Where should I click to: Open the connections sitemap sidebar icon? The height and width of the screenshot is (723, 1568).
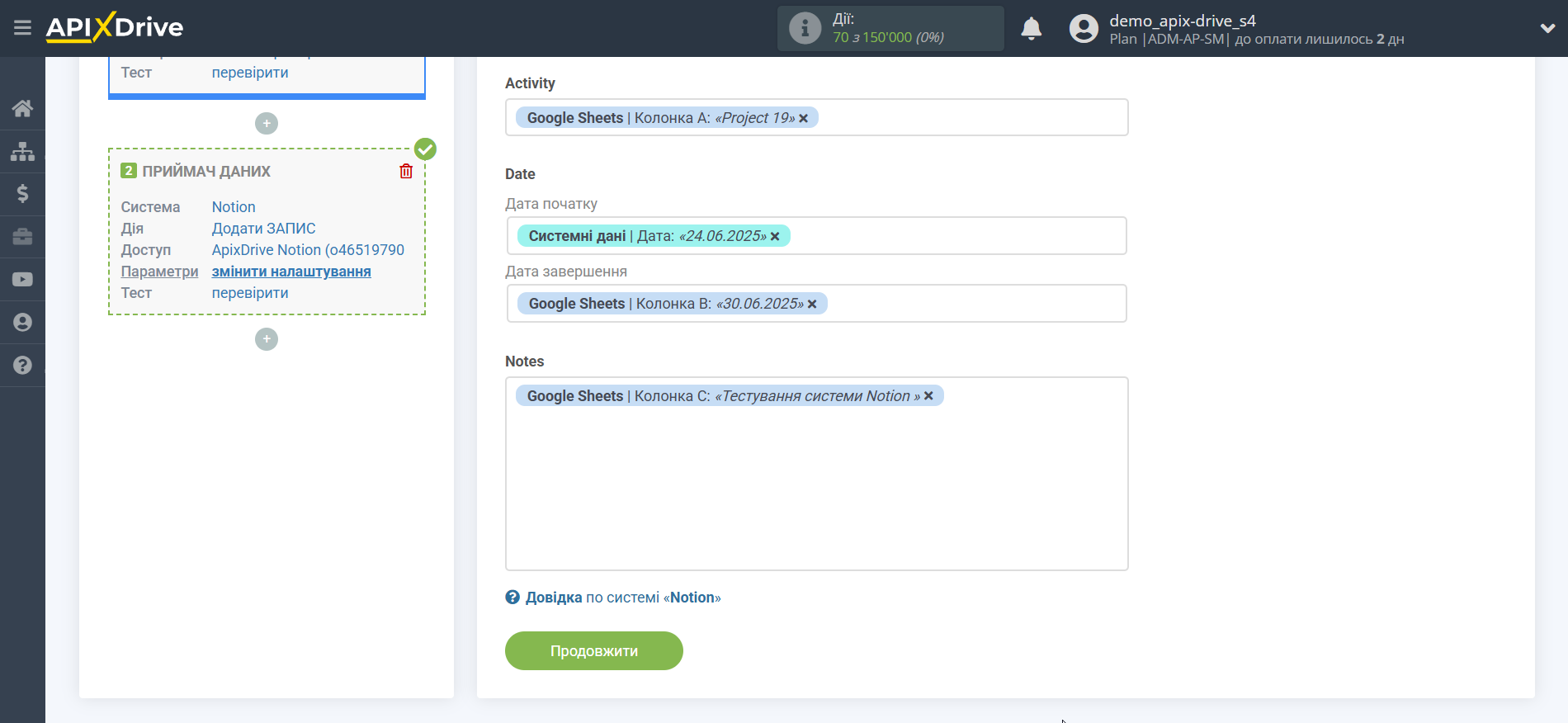(22, 151)
